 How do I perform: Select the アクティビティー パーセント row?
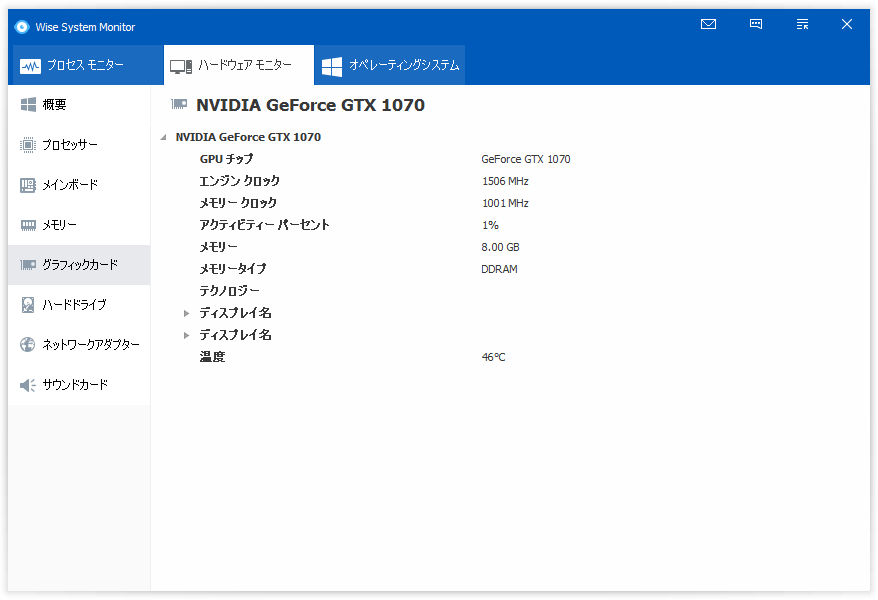pos(510,225)
